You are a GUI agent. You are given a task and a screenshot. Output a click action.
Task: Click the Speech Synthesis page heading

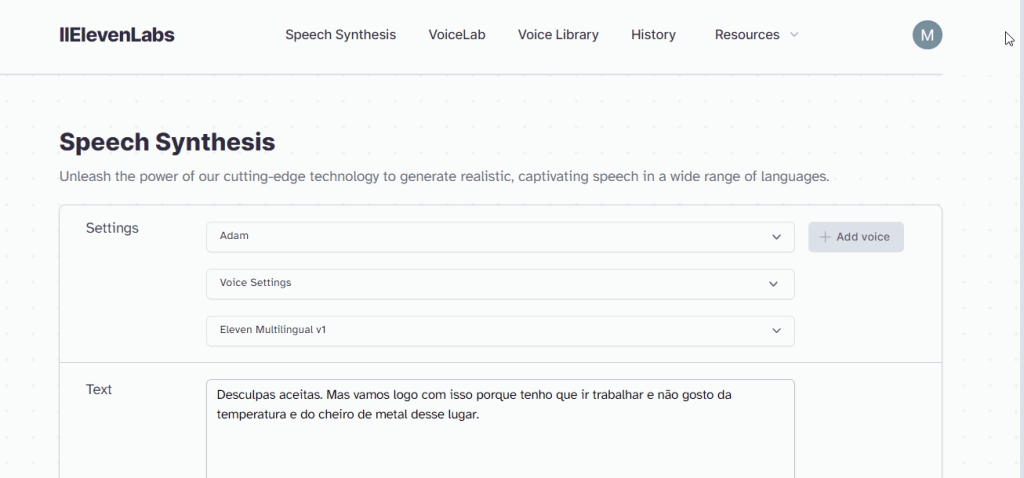[x=167, y=142]
